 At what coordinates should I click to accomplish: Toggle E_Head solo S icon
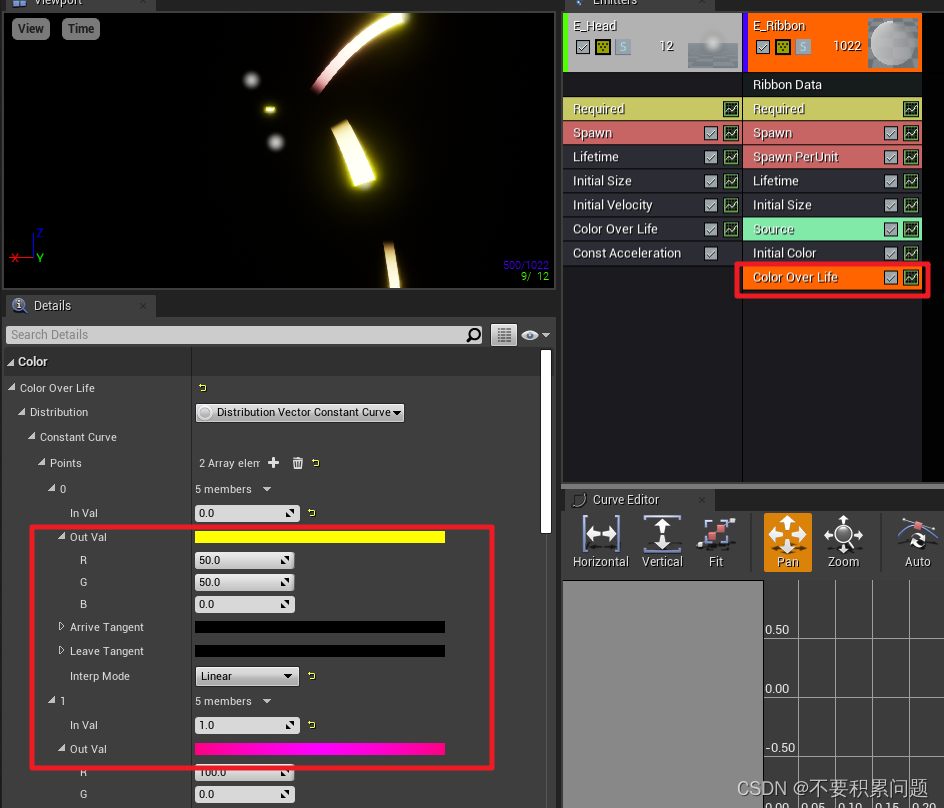(623, 46)
